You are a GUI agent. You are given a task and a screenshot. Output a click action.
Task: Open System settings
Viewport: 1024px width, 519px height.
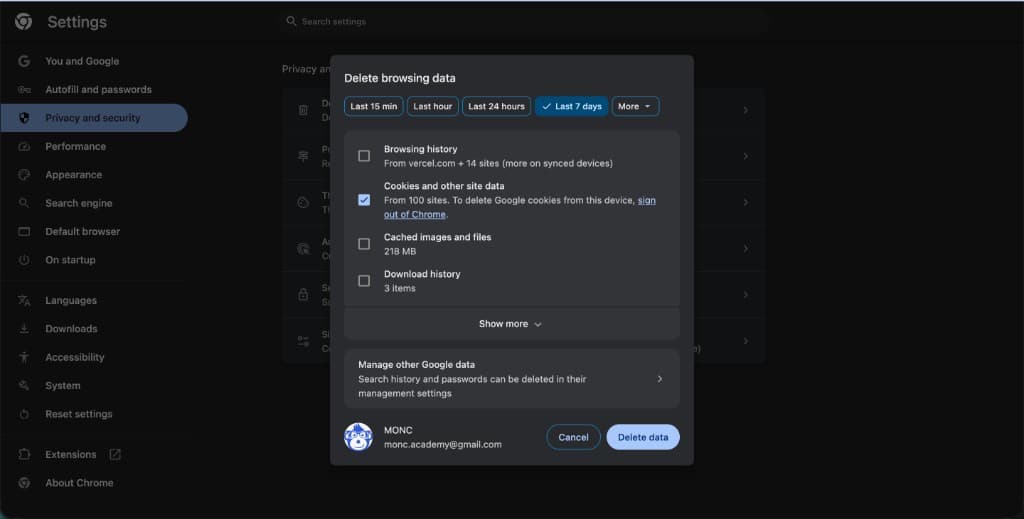(x=94, y=386)
